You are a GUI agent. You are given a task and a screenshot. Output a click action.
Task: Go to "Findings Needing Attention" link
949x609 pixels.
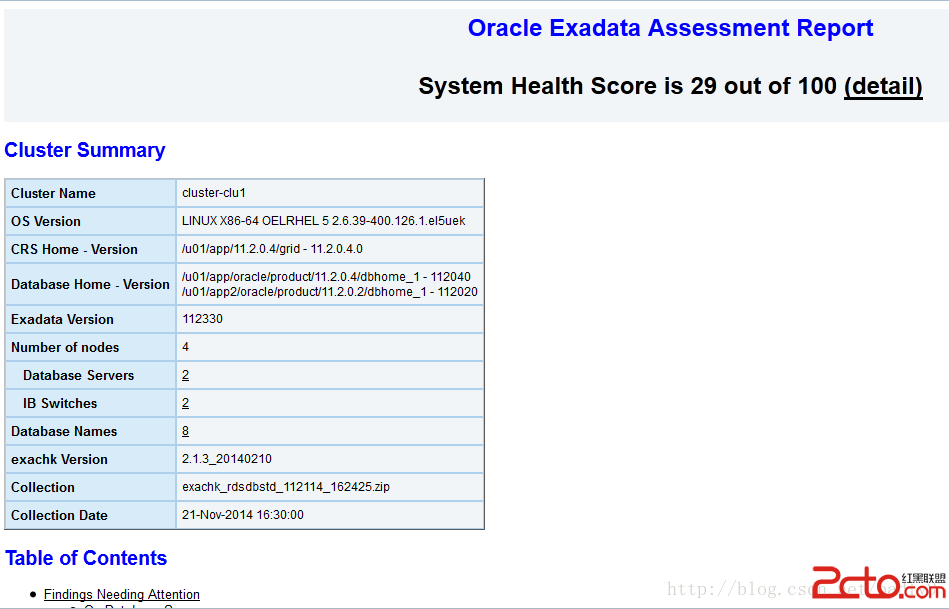tap(122, 594)
